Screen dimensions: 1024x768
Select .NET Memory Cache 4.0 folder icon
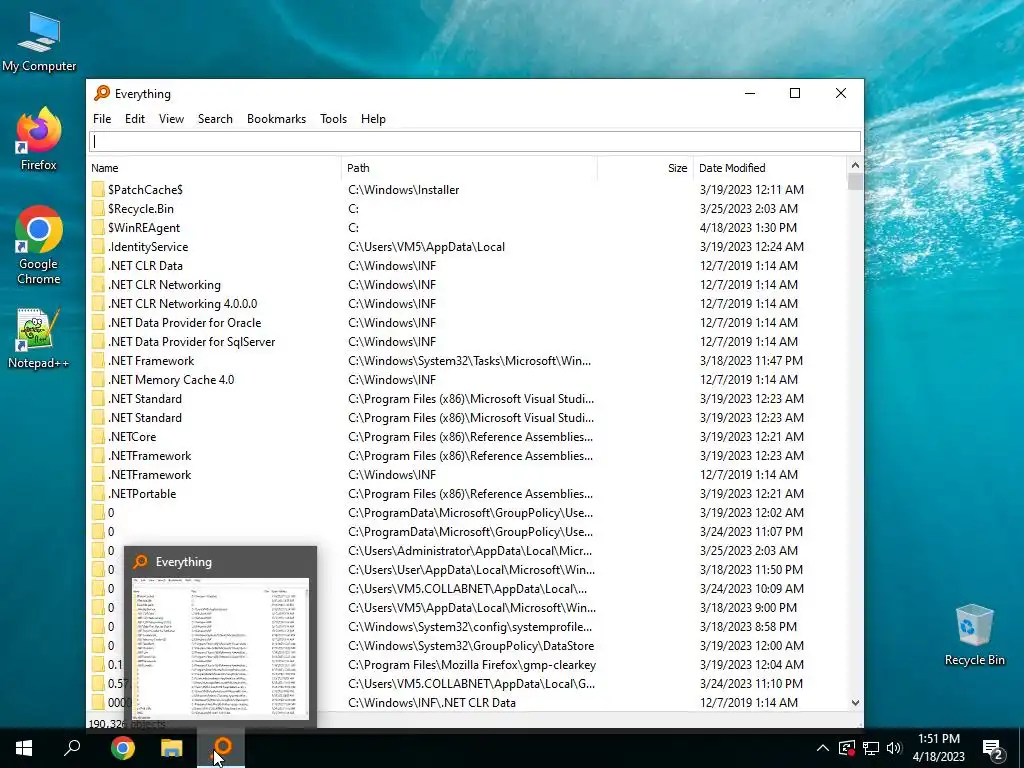[x=98, y=379]
